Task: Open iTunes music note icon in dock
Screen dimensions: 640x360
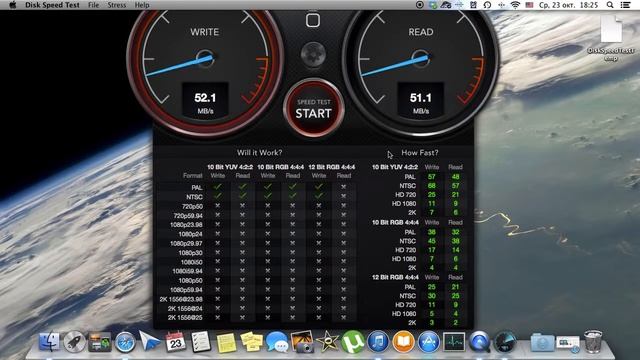Action: [x=378, y=342]
